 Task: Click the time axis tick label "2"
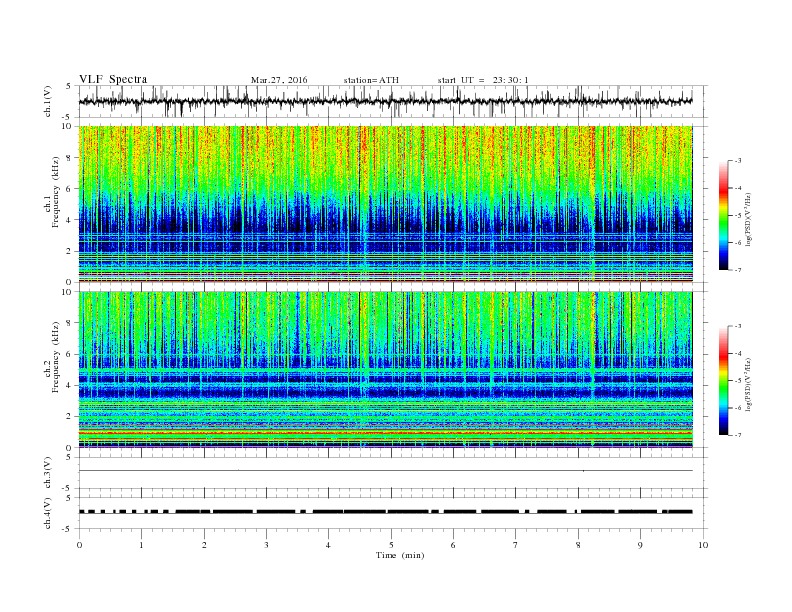pos(204,545)
